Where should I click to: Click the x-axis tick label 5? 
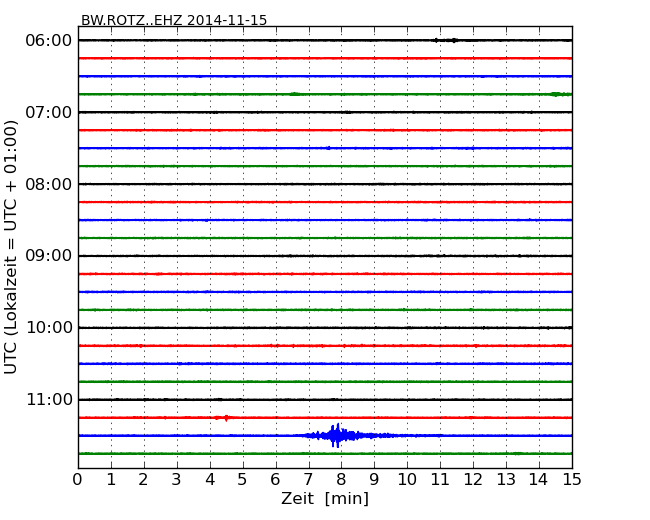pyautogui.click(x=243, y=480)
